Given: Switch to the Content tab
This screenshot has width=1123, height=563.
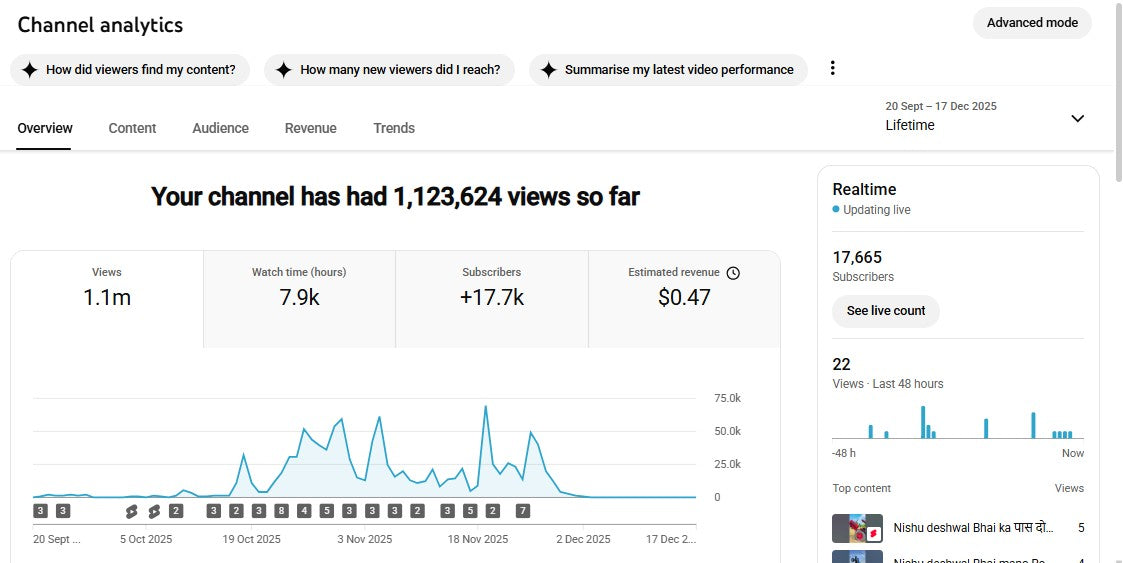Looking at the screenshot, I should coord(132,128).
